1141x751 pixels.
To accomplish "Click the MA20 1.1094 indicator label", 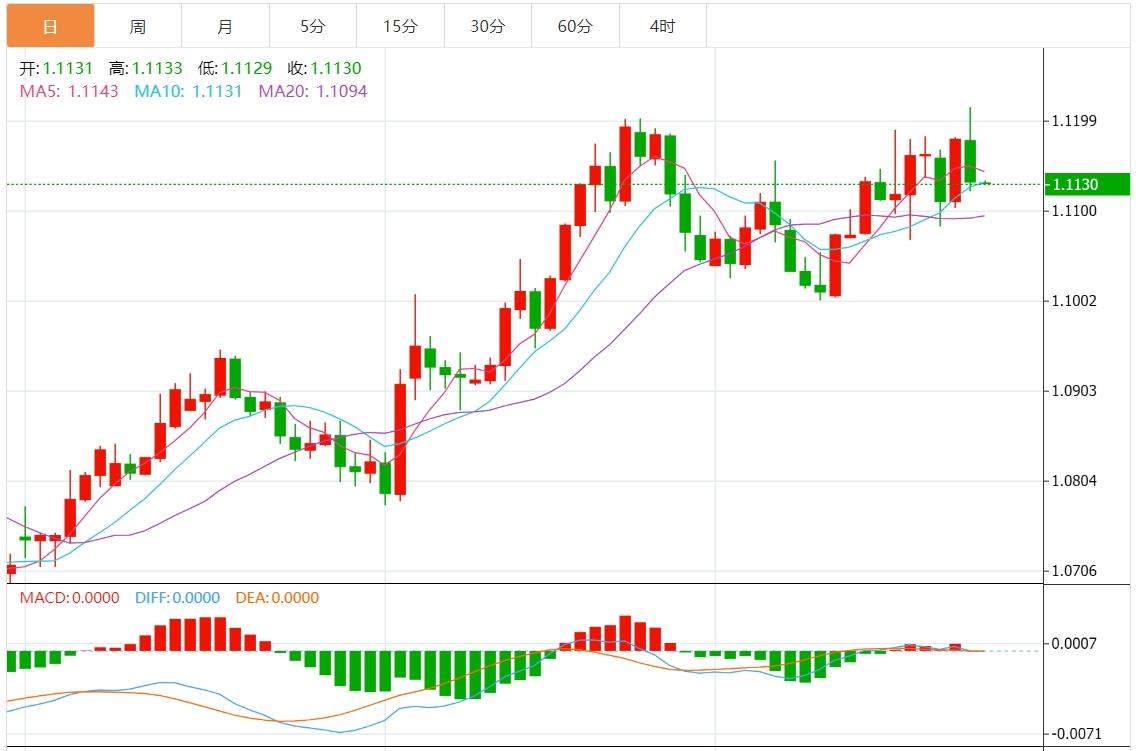I will coord(313,91).
